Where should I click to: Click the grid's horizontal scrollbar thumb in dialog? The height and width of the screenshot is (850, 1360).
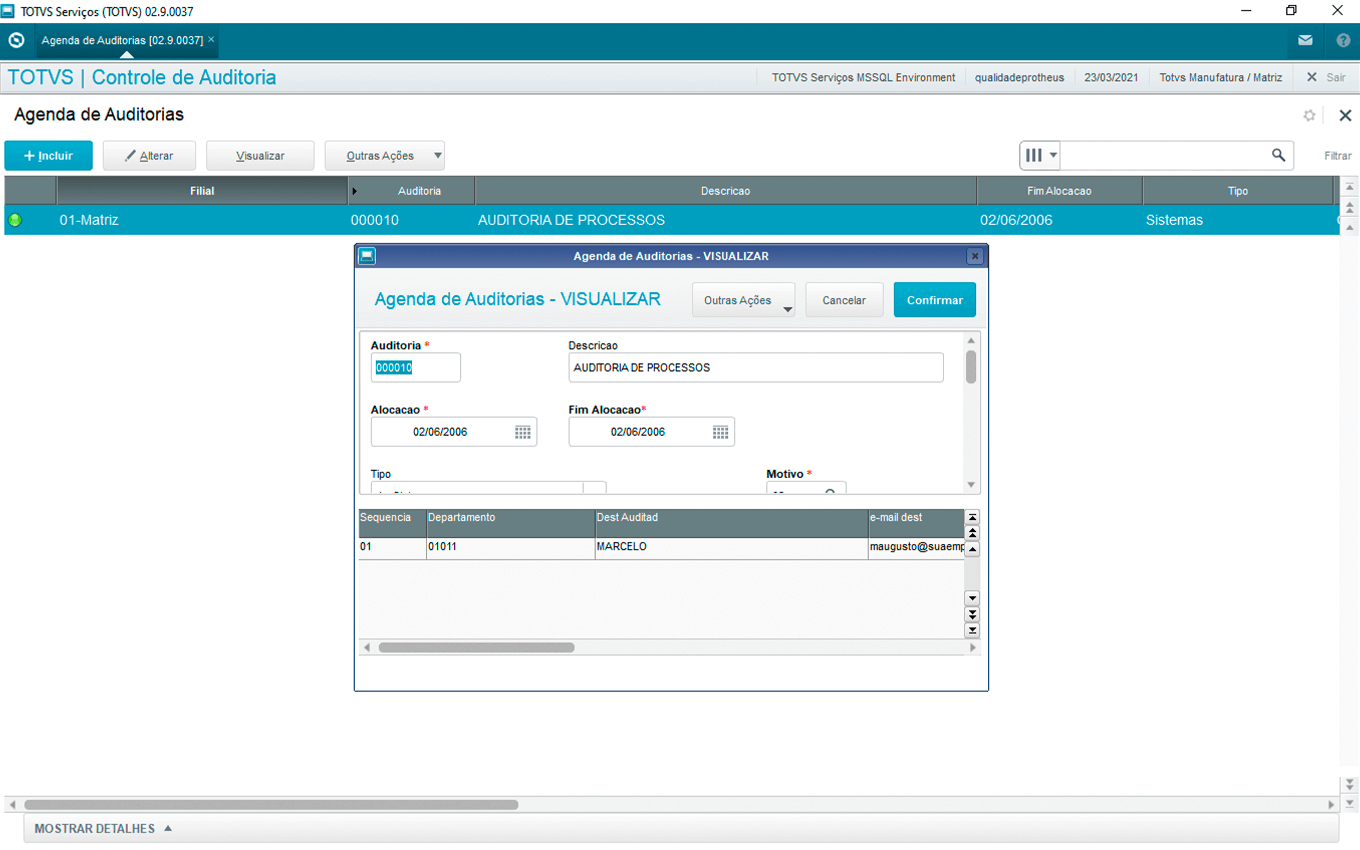coord(476,648)
